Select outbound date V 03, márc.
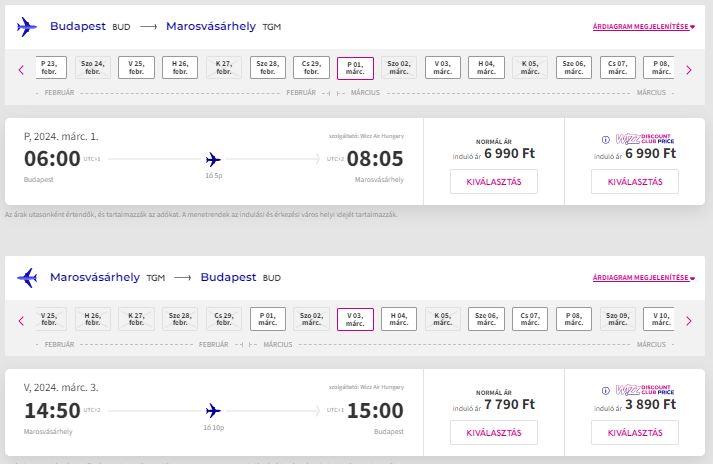 [x=442, y=68]
